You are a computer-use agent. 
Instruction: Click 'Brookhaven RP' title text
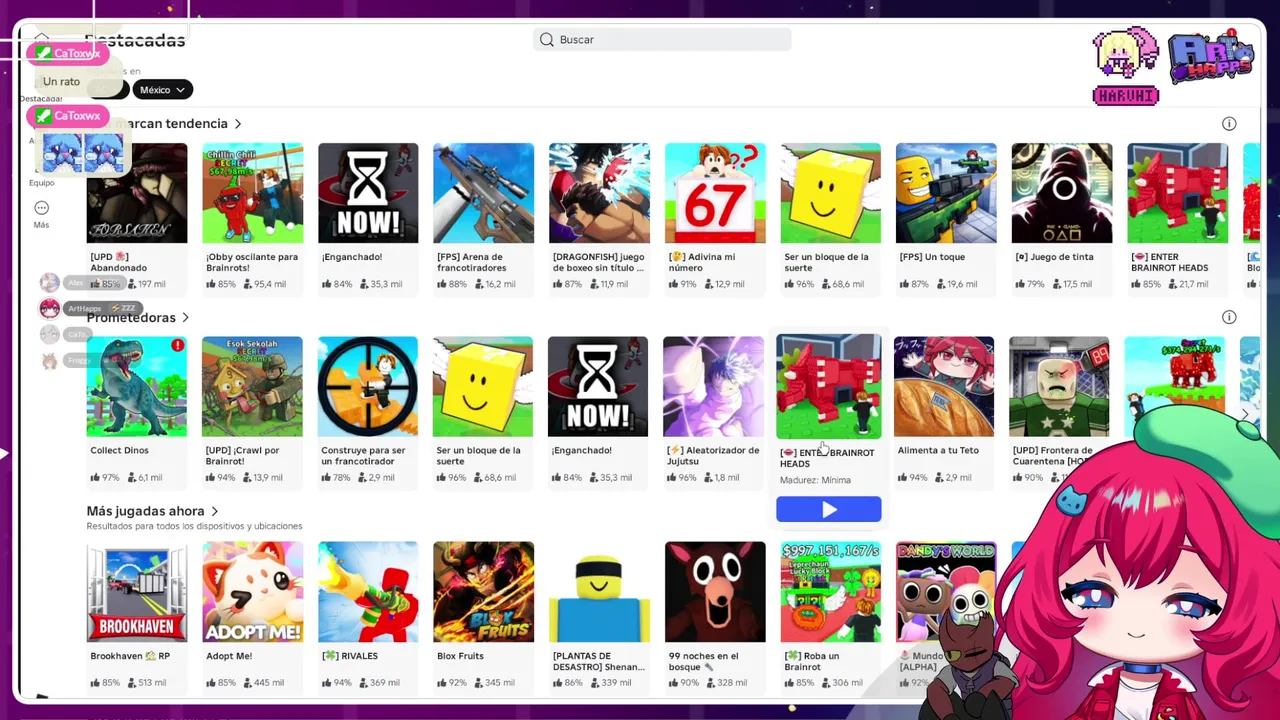130,656
